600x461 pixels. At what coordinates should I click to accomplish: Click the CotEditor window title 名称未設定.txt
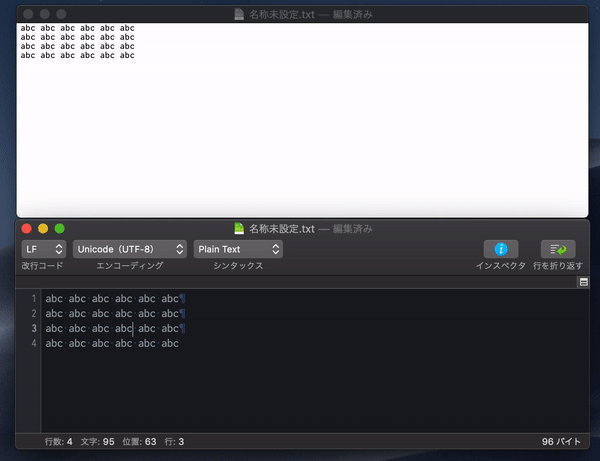tap(282, 229)
